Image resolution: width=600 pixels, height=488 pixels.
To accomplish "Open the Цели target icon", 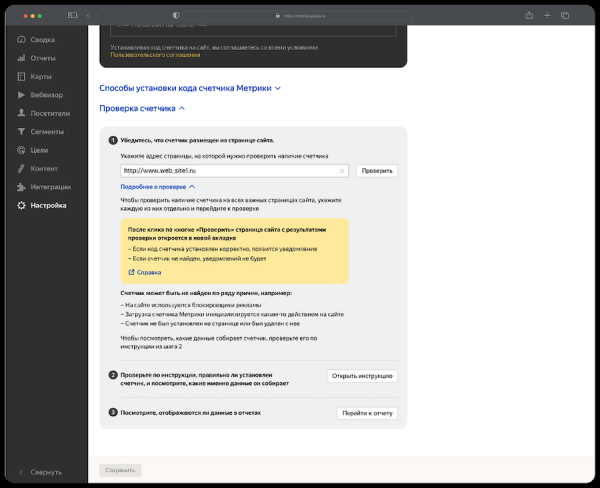I will pos(21,150).
